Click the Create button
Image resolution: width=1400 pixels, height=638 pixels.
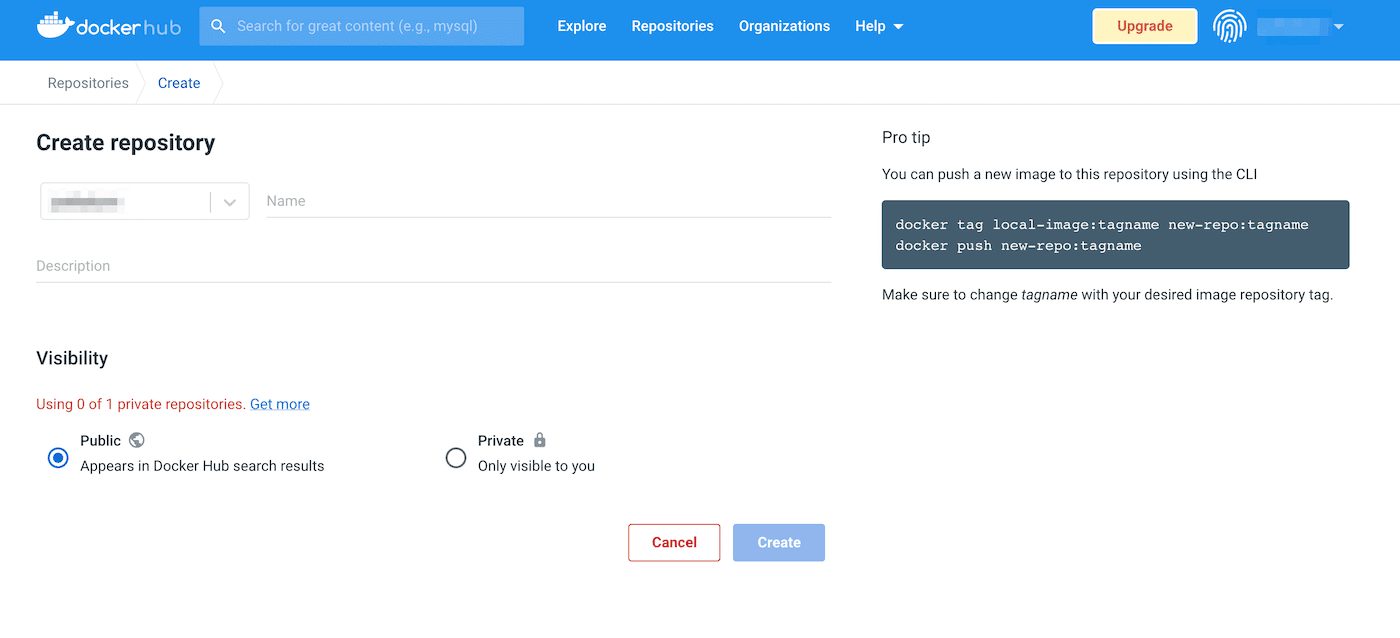click(778, 542)
